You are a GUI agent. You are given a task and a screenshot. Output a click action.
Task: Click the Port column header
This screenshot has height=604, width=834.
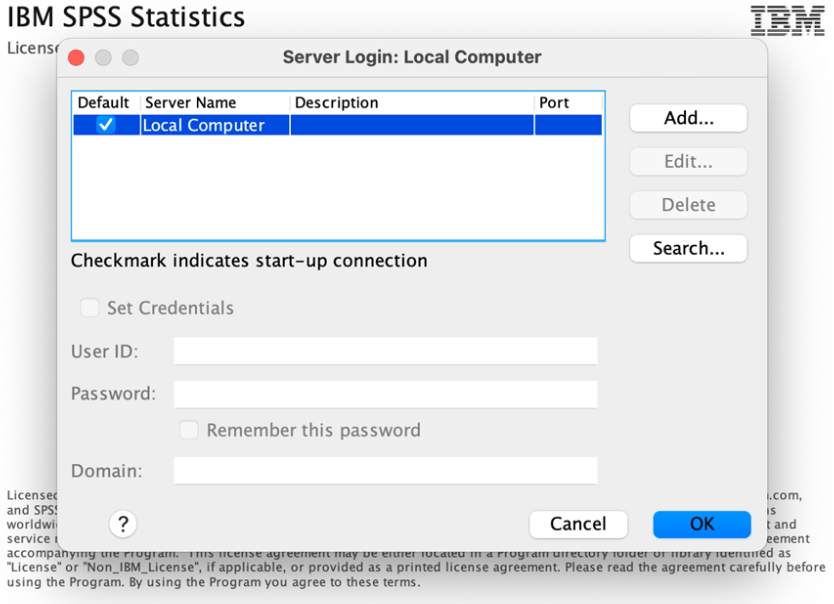556,102
